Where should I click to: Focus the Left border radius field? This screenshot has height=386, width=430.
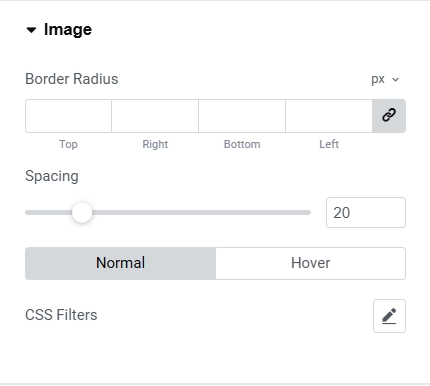tap(329, 116)
